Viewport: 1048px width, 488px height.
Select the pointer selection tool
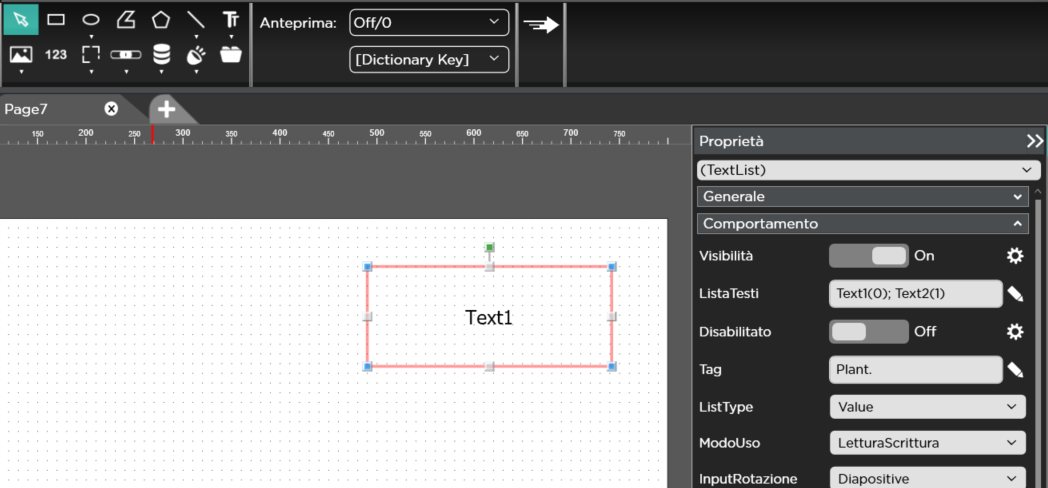[x=21, y=19]
